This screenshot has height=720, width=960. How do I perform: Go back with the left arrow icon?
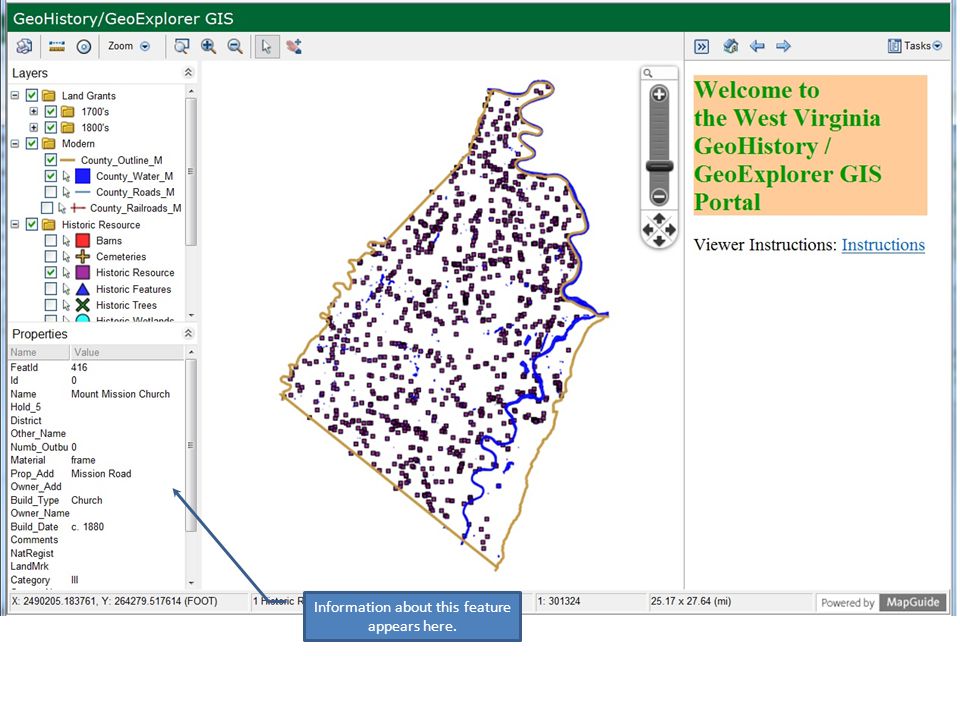coord(757,46)
